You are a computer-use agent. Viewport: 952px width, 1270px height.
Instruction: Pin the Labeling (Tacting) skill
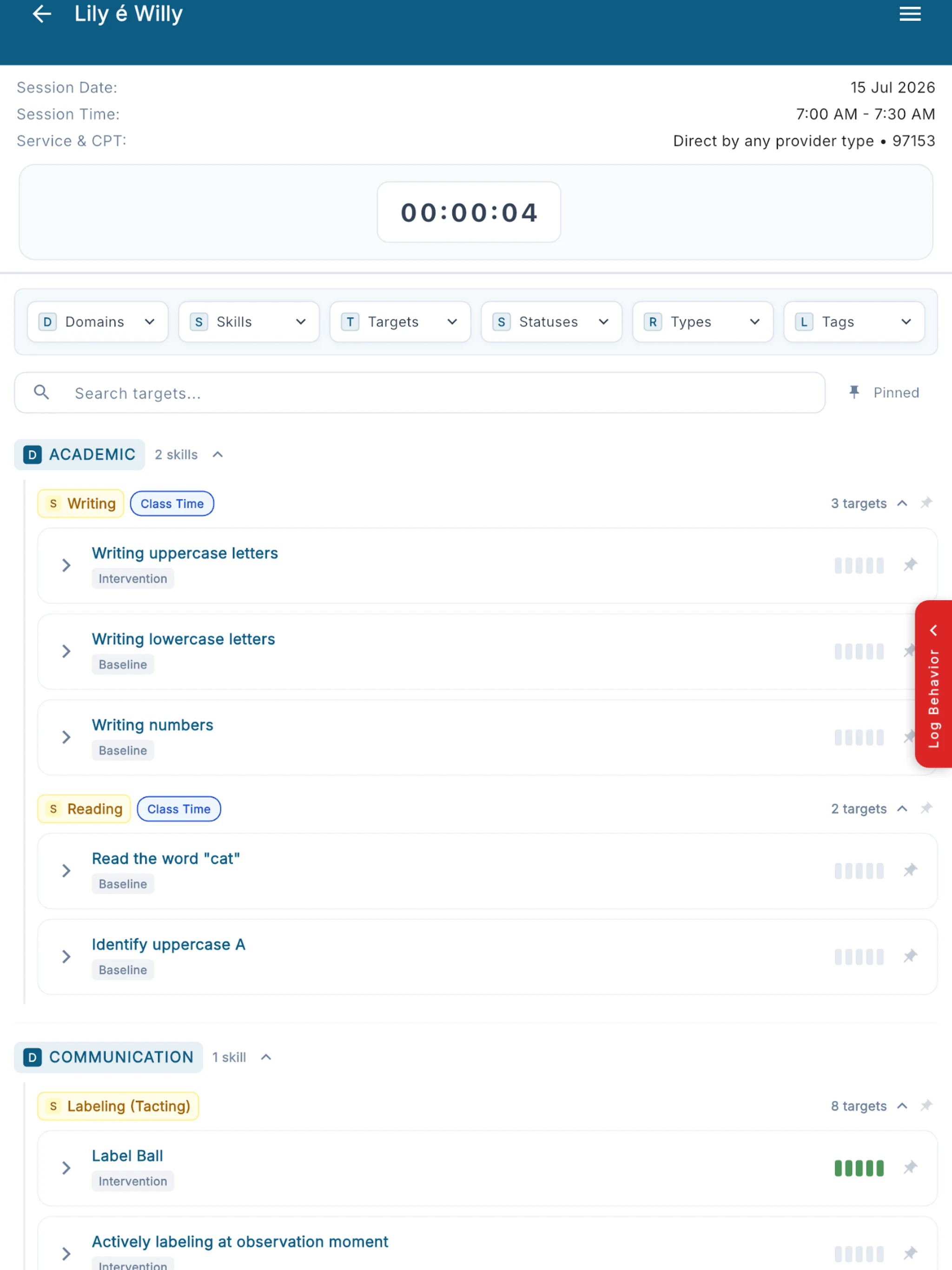[926, 1106]
